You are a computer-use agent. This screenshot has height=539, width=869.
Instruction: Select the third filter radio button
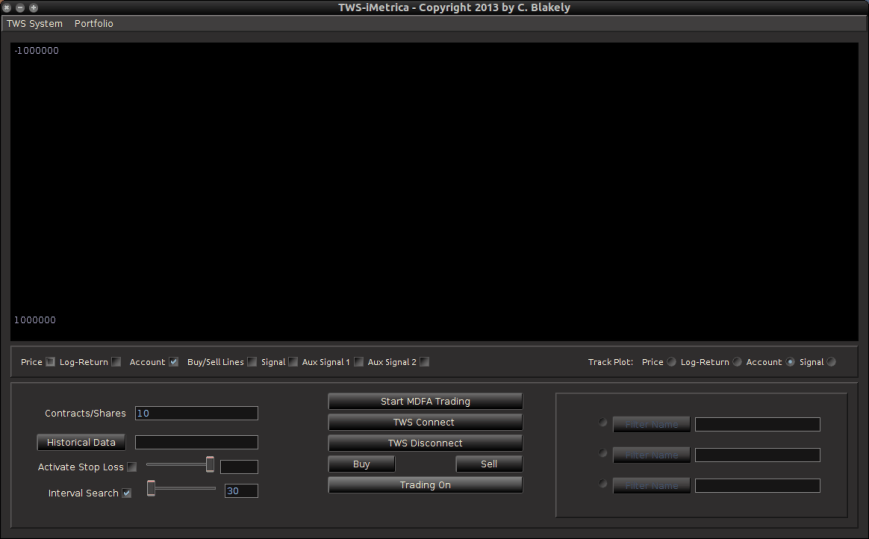(x=603, y=484)
